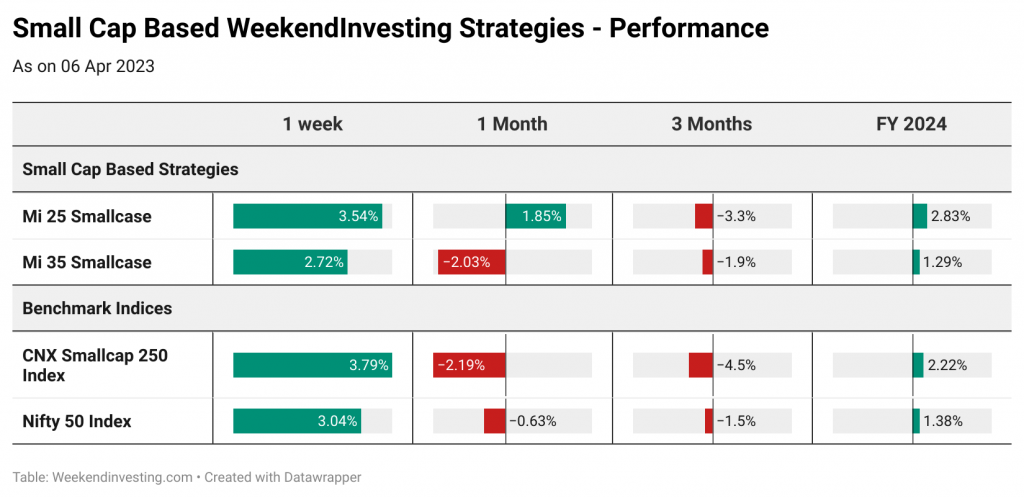This screenshot has width=1024, height=498.
Task: Click the green 3.54% weekly bar
Action: coord(308,216)
